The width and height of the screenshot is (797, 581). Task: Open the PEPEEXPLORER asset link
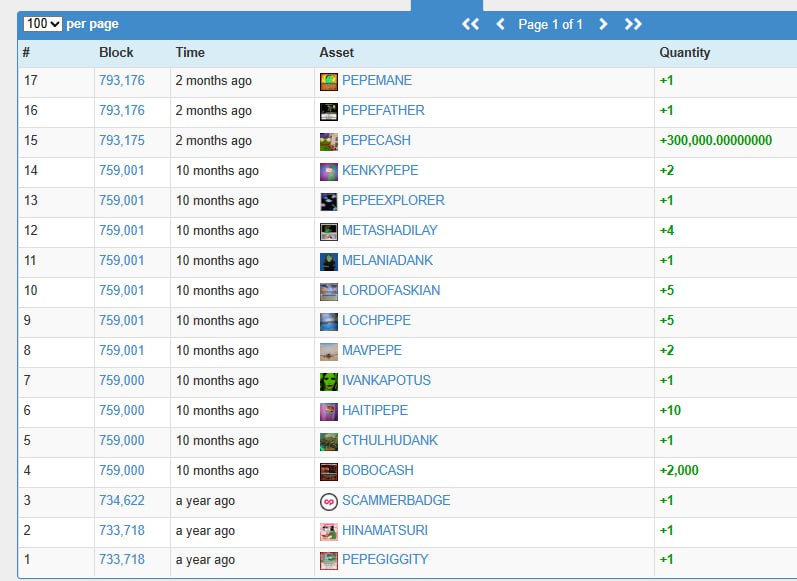click(393, 200)
